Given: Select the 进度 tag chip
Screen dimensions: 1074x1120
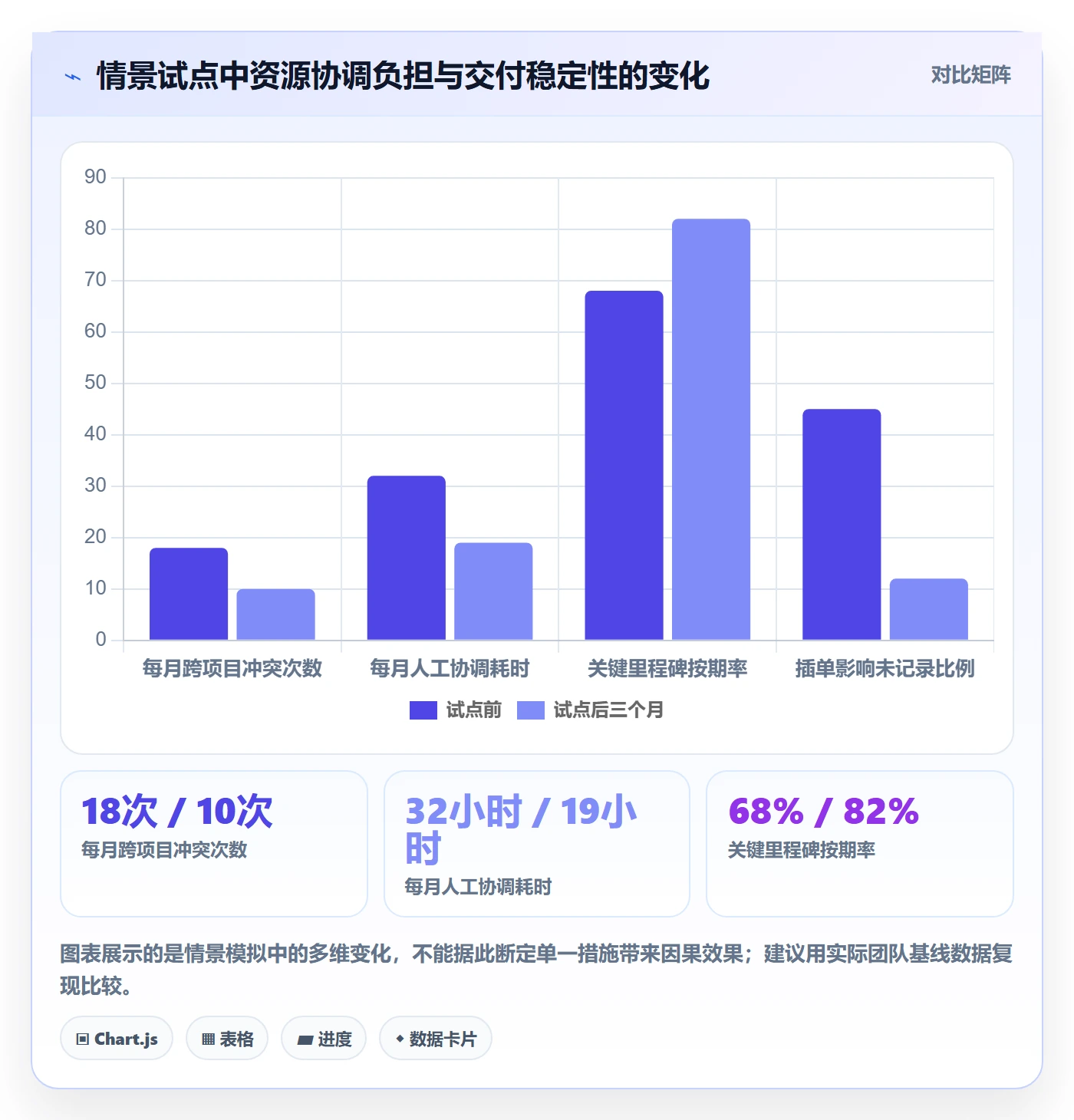Looking at the screenshot, I should click(324, 1039).
